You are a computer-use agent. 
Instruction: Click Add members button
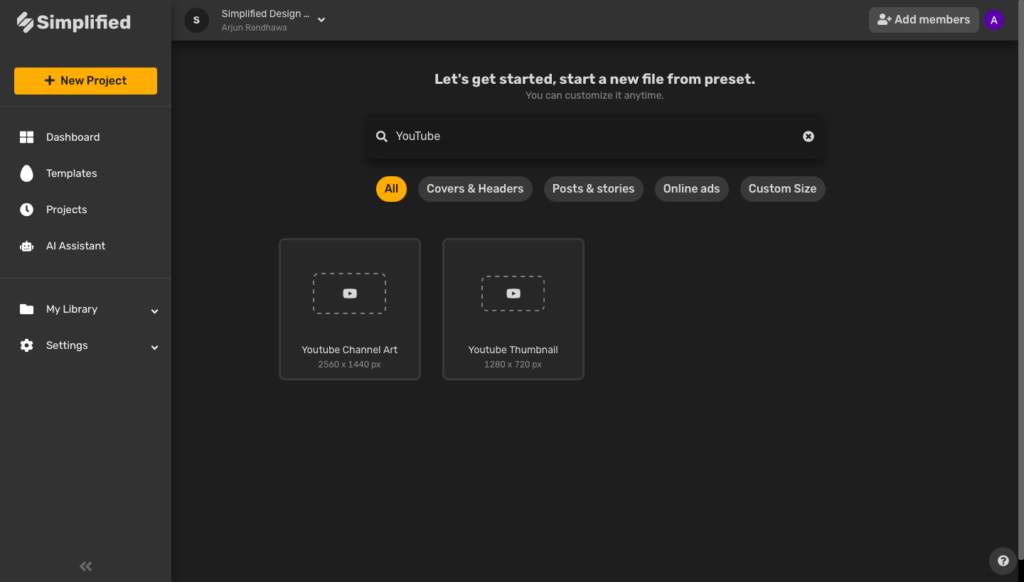coord(923,20)
